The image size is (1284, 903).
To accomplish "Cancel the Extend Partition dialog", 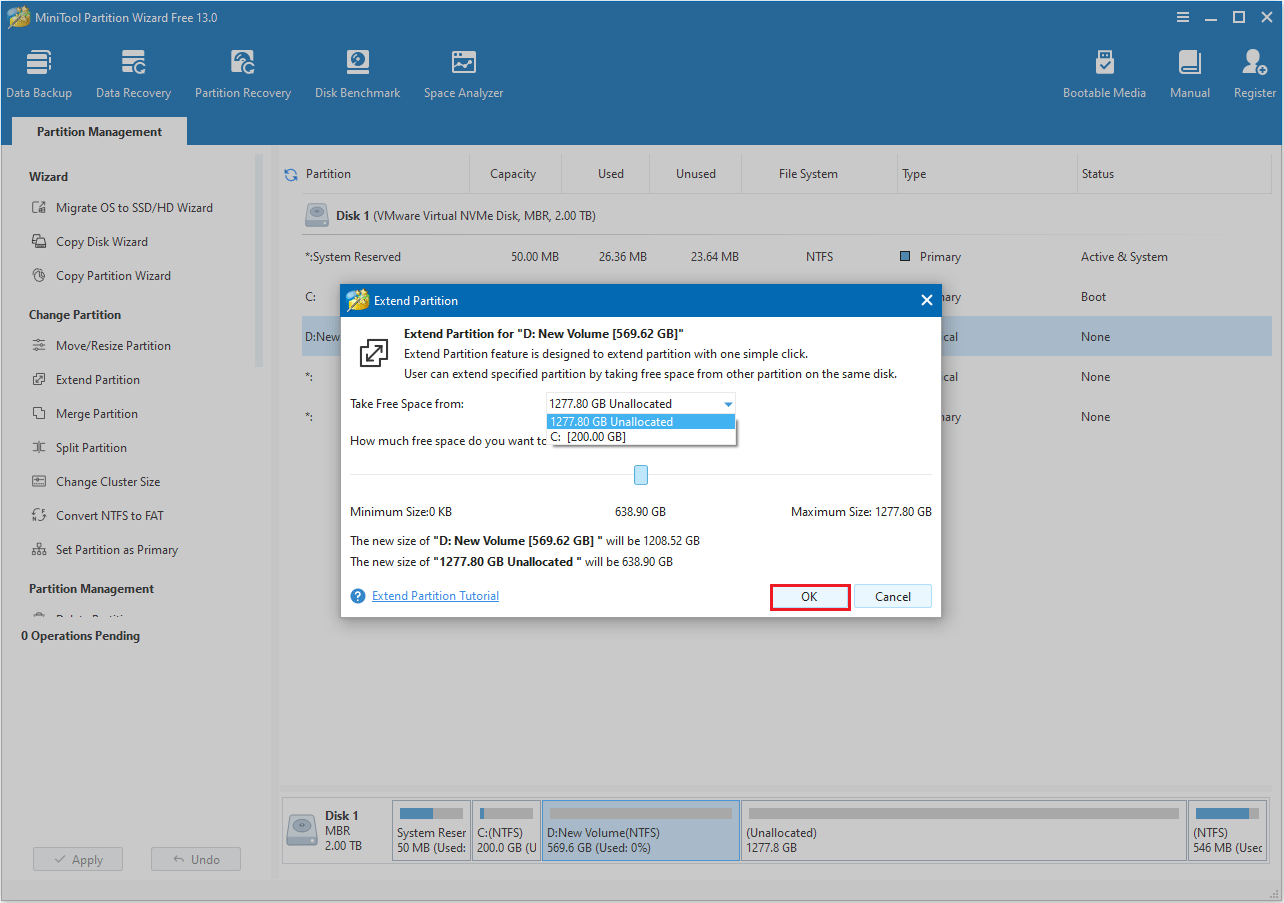I will (x=893, y=597).
